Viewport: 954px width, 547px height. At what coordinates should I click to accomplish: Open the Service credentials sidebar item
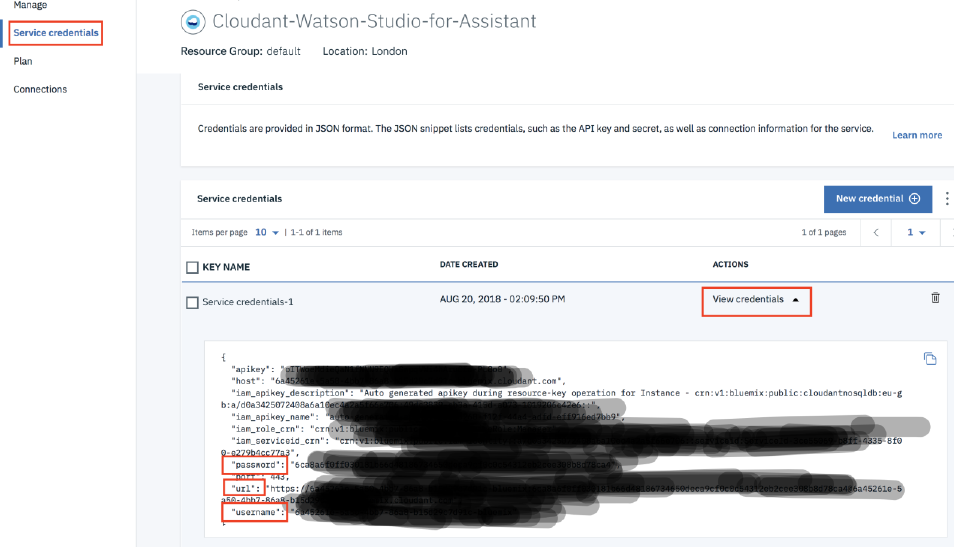click(55, 33)
